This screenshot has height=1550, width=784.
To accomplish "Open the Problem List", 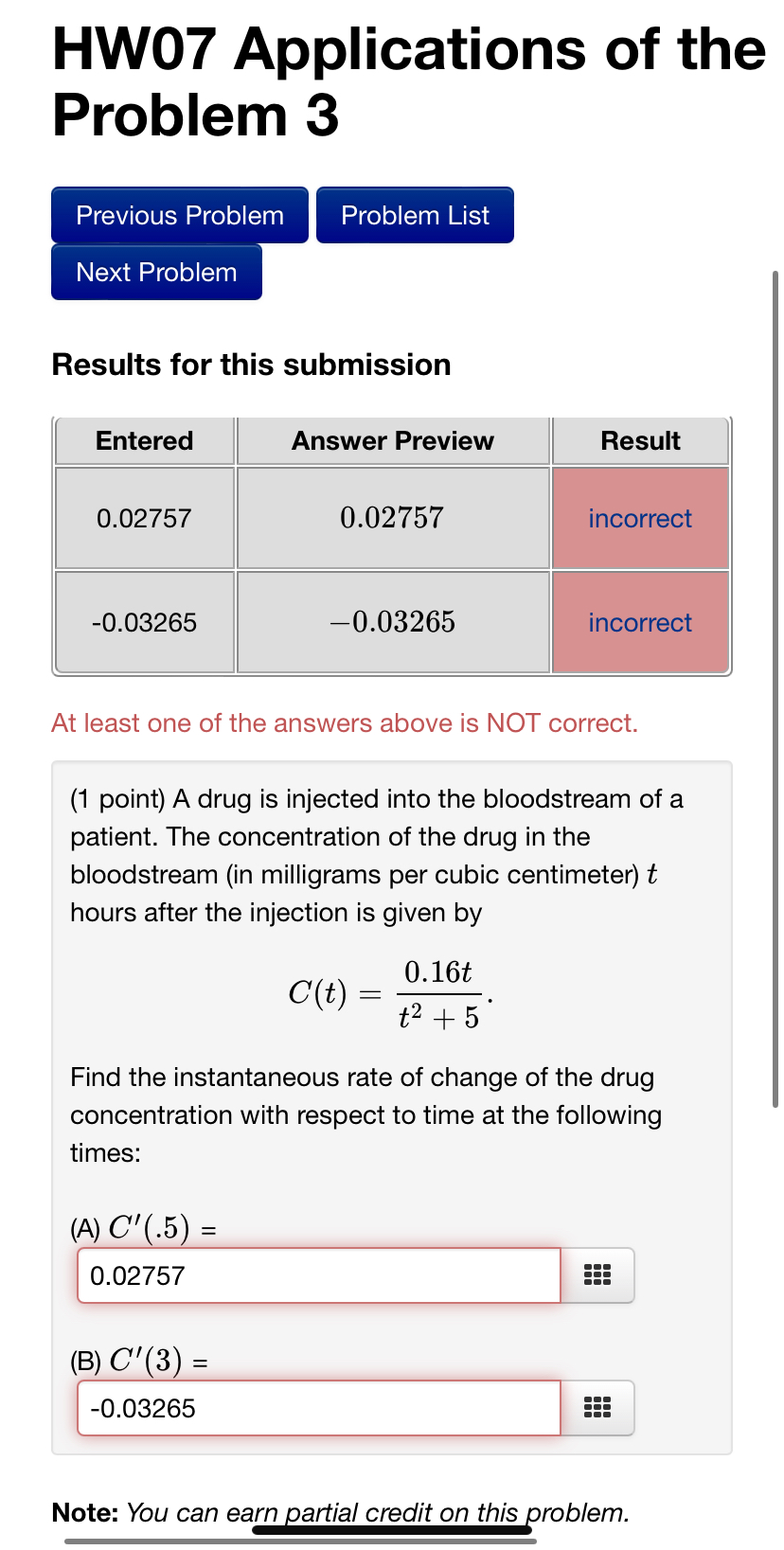I will pyautogui.click(x=415, y=215).
